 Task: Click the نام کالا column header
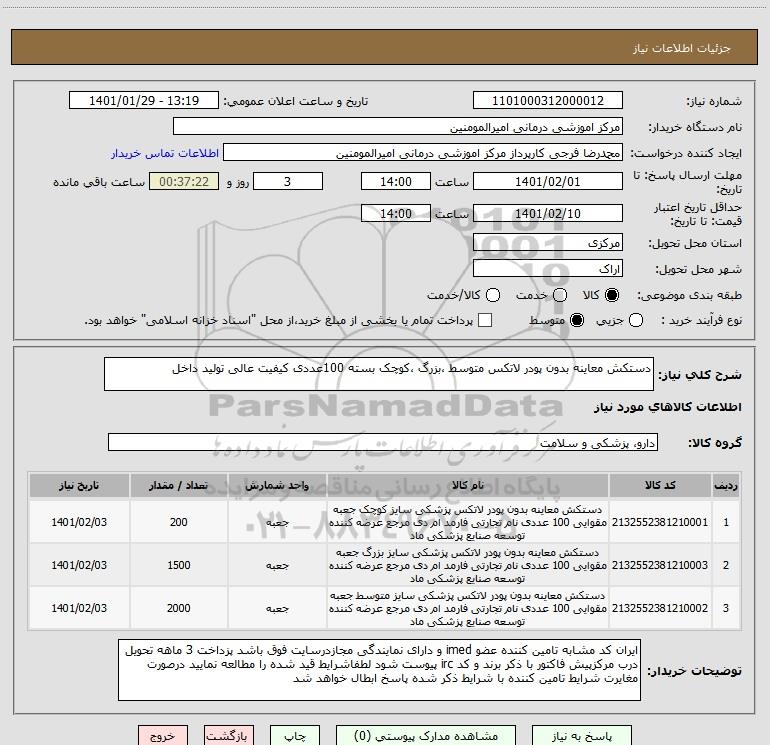tap(468, 486)
